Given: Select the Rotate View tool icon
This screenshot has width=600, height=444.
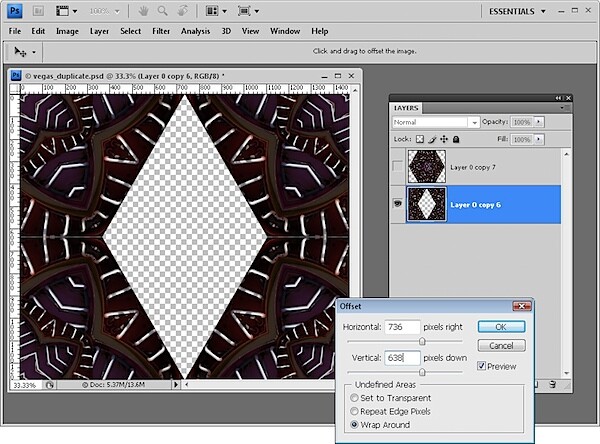Looking at the screenshot, I should tap(183, 11).
